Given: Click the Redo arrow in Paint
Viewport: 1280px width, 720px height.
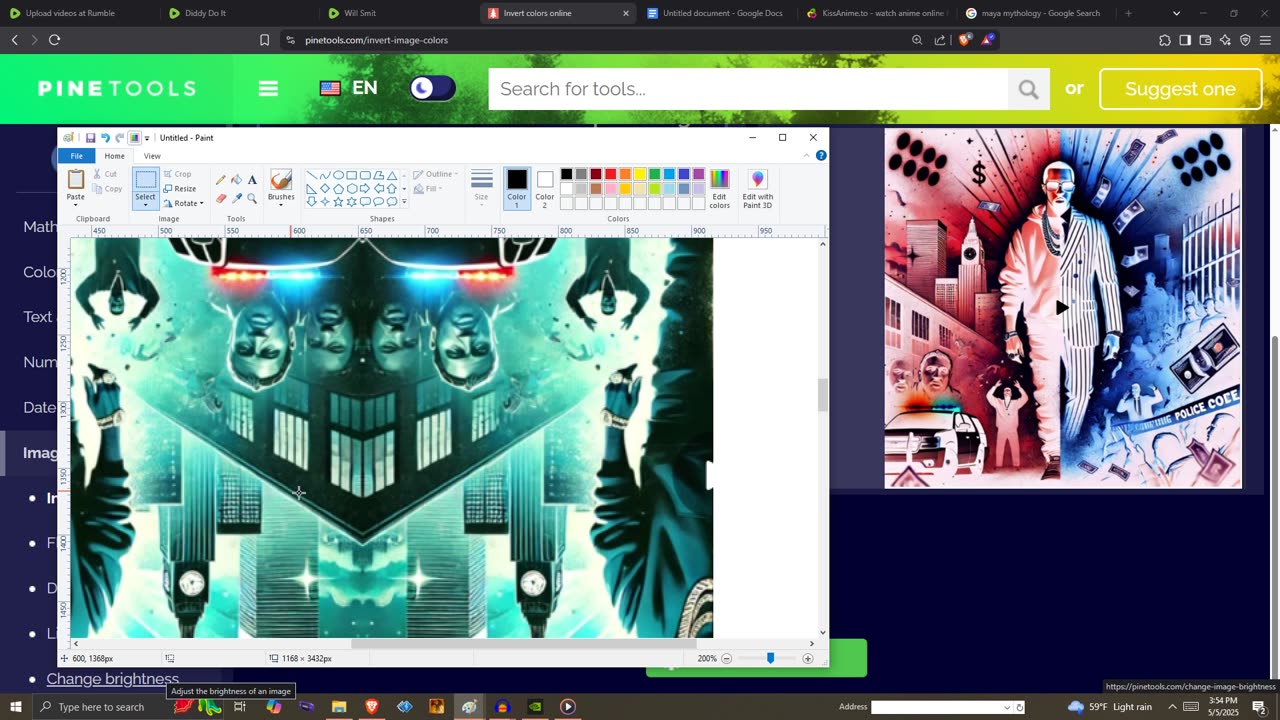Looking at the screenshot, I should (x=119, y=138).
